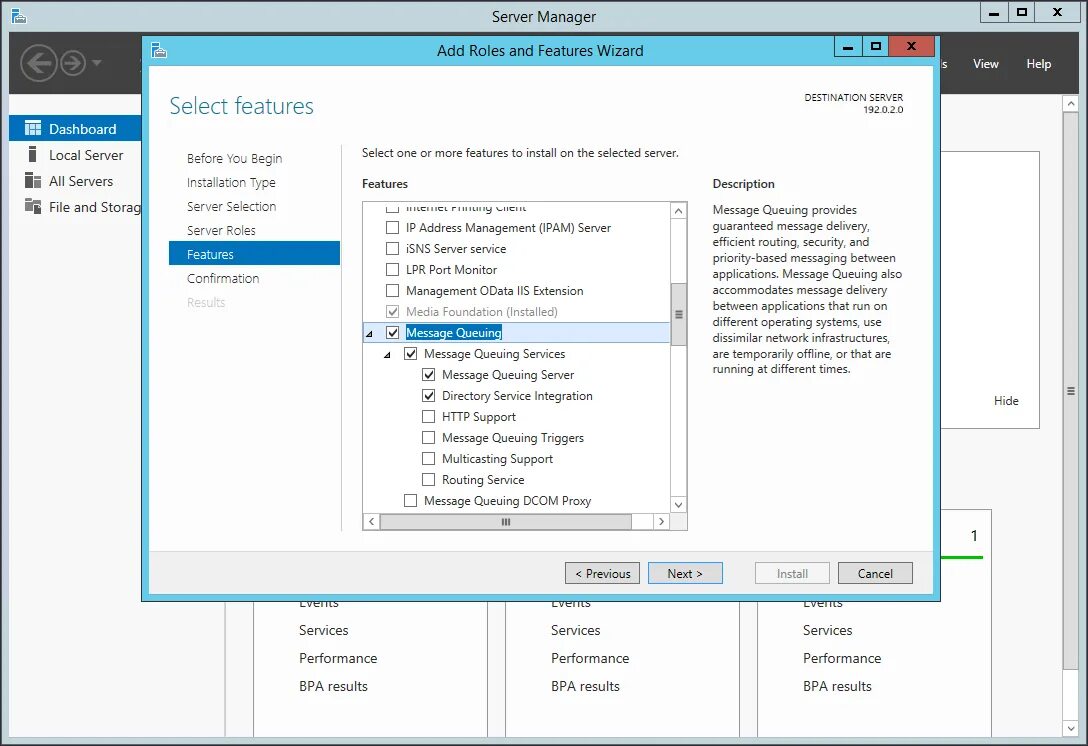Collapse the Message Queuing tree node
This screenshot has height=746, width=1088.
(x=370, y=334)
